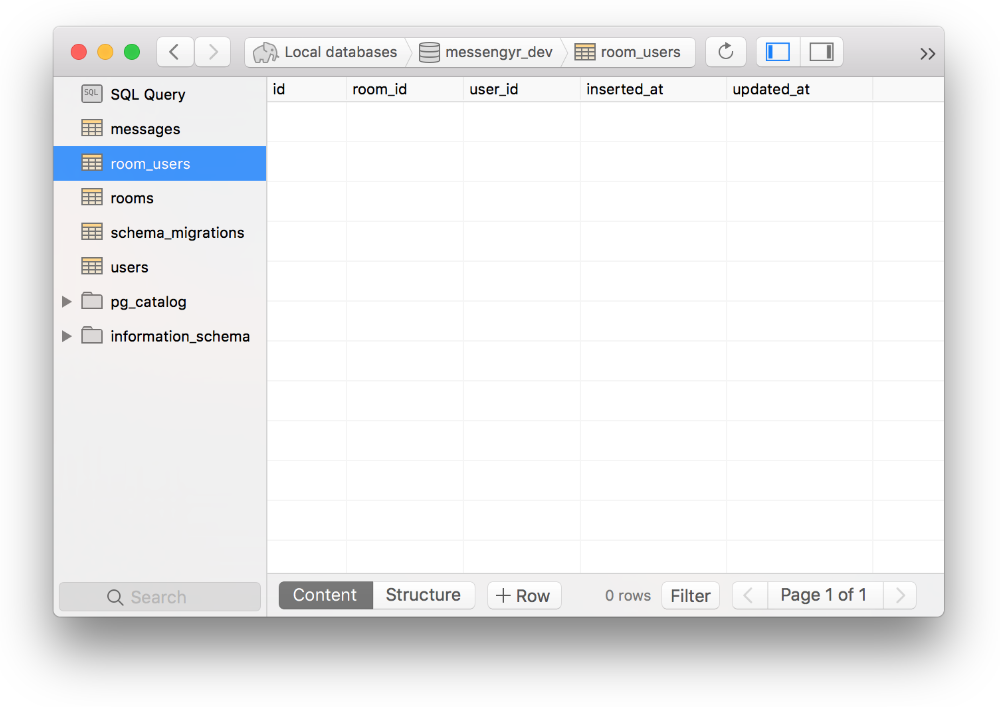This screenshot has height=707, width=1000.
Task: Expand the information_schema folder
Action: point(67,336)
